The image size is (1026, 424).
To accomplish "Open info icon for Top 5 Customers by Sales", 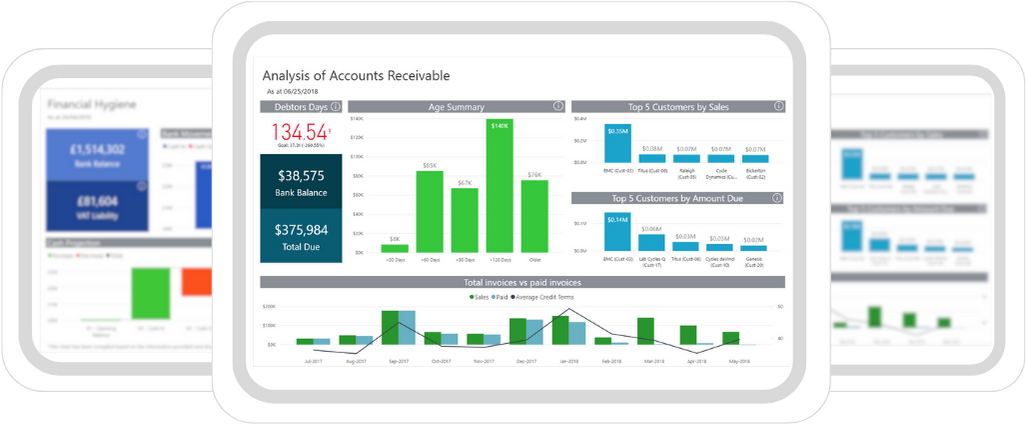I will 778,106.
